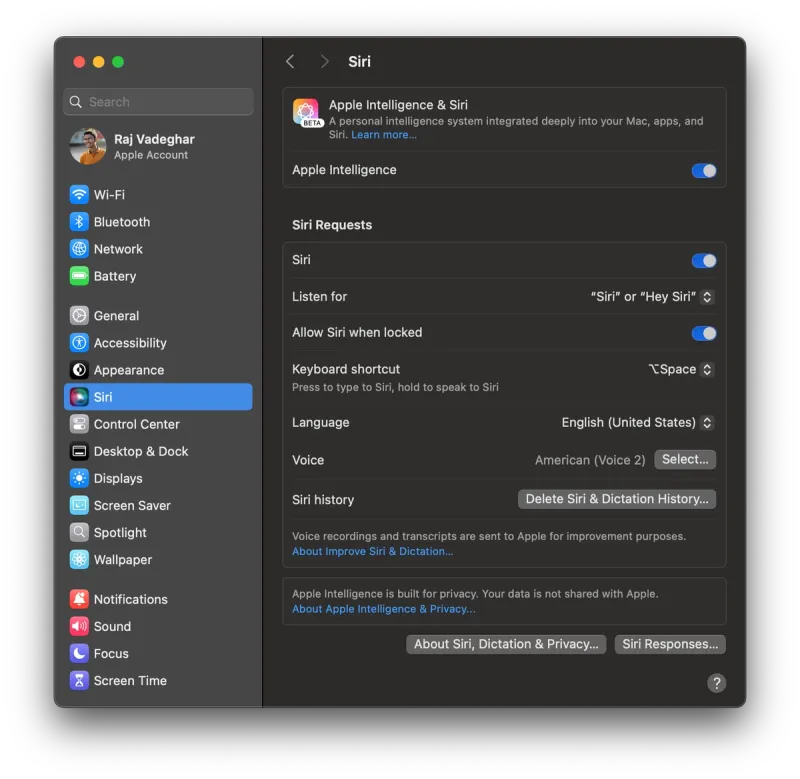Click the Siri icon in sidebar
This screenshot has width=800, height=779.
(79, 396)
